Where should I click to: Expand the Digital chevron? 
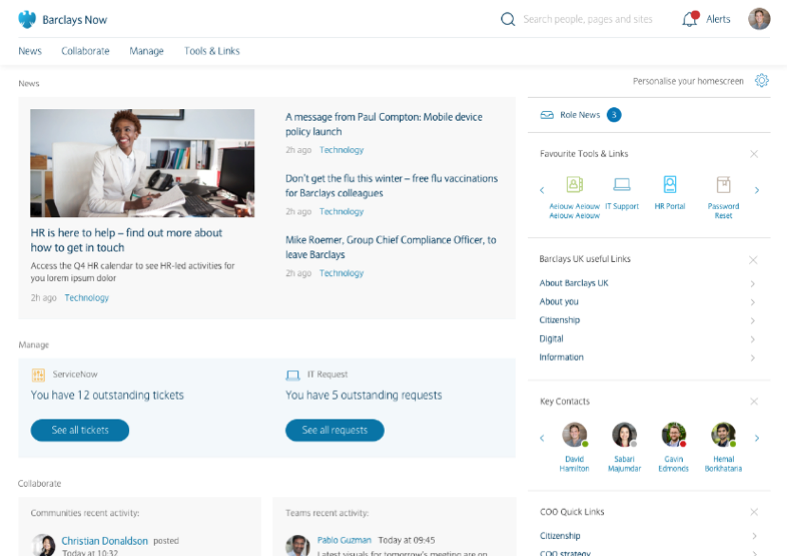(x=753, y=339)
